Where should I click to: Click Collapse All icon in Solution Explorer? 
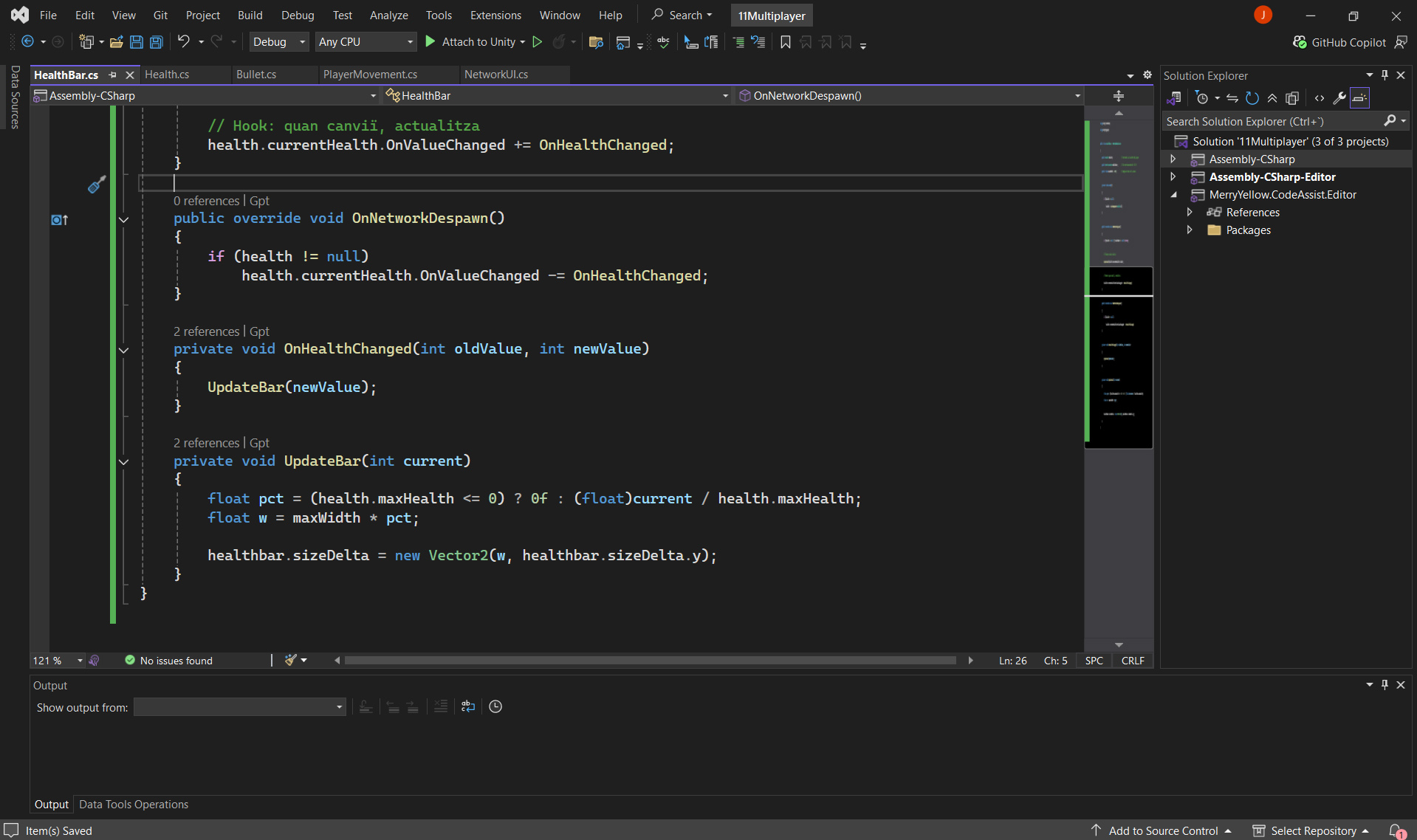click(1272, 98)
